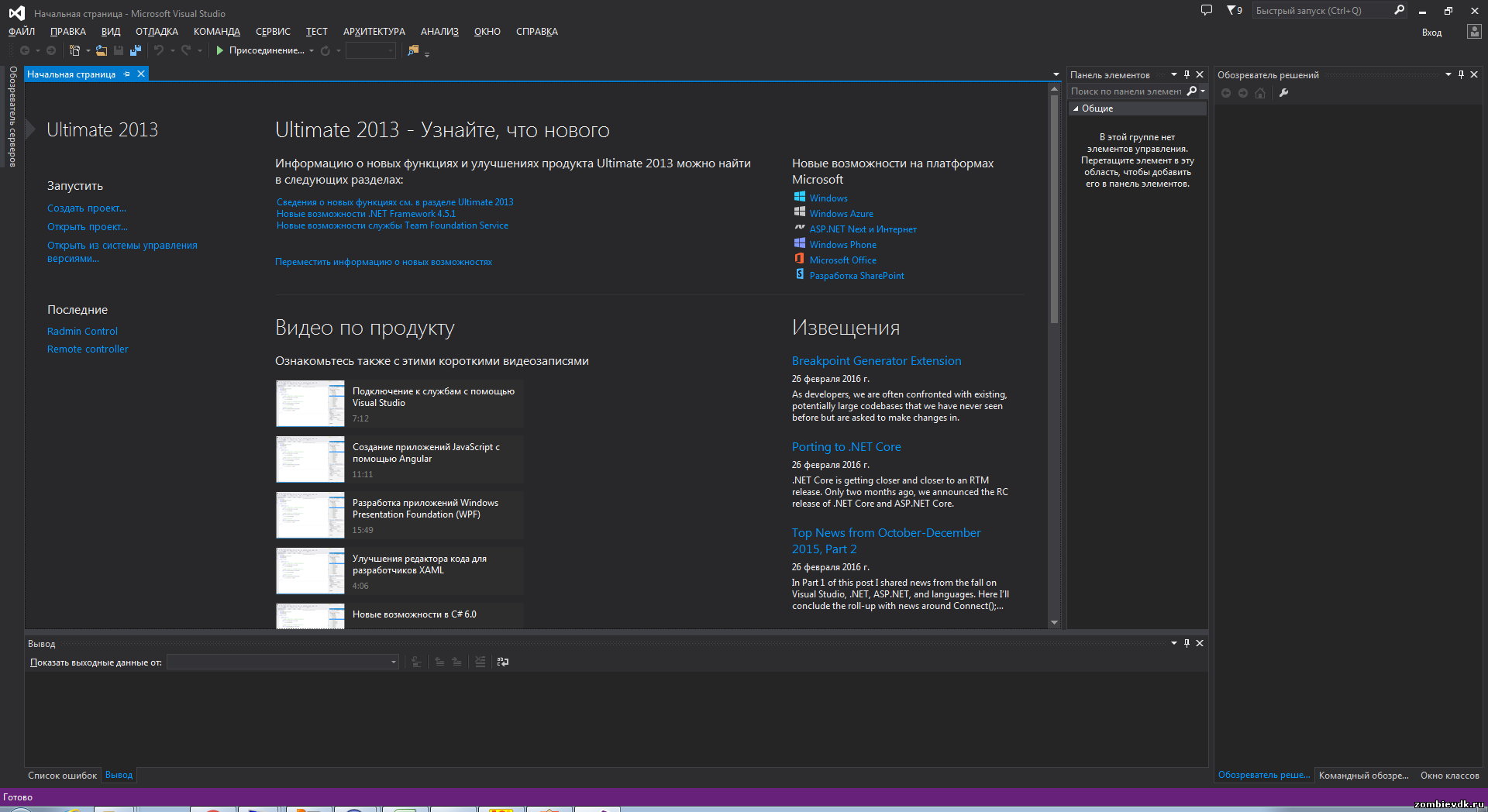Viewport: 1488px width, 812px height.
Task: Open recent project Remote controller
Action: pos(88,349)
